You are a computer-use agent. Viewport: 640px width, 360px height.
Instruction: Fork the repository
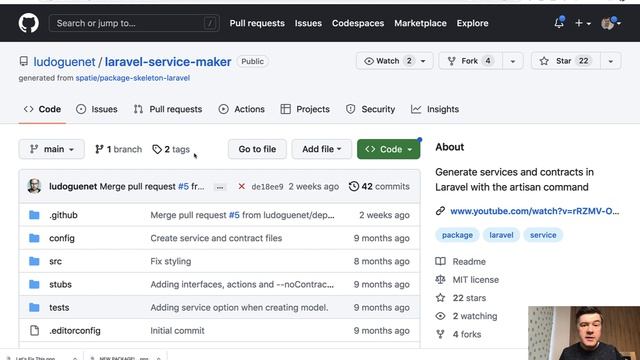470,61
